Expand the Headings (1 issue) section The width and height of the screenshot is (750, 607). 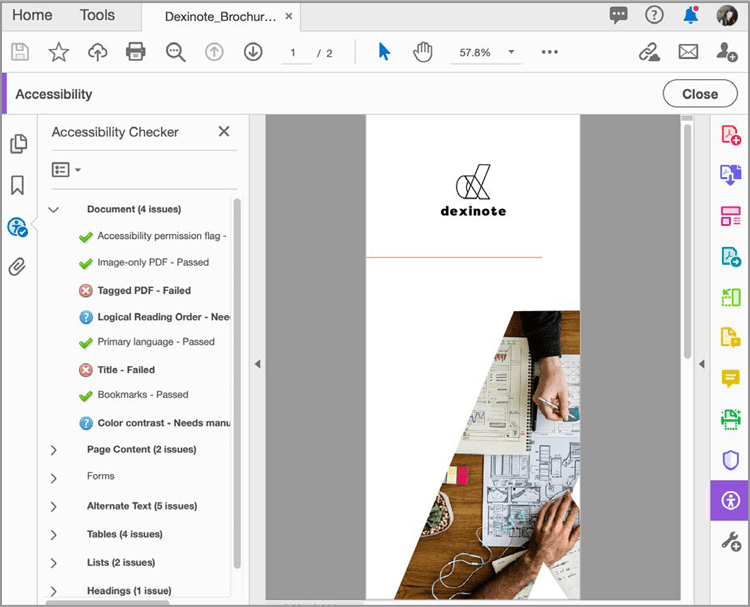54,591
